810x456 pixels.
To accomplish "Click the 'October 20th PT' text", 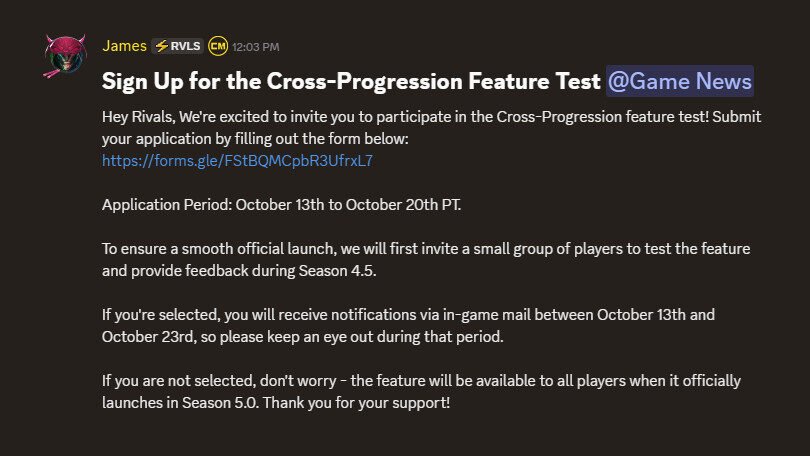I will tap(438, 204).
